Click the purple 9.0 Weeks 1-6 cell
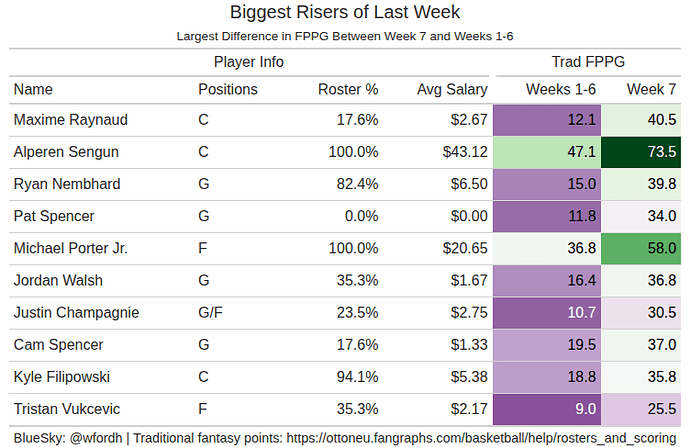Viewport: 690px width, 447px height. (x=549, y=408)
